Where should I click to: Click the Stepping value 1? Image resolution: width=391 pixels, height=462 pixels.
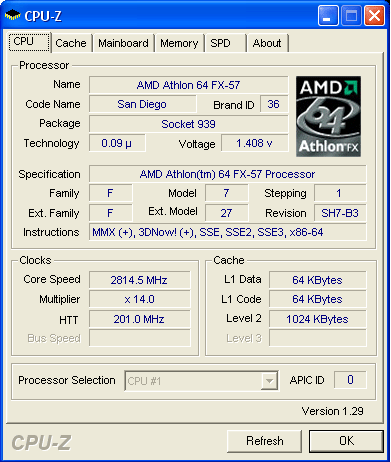(x=340, y=193)
